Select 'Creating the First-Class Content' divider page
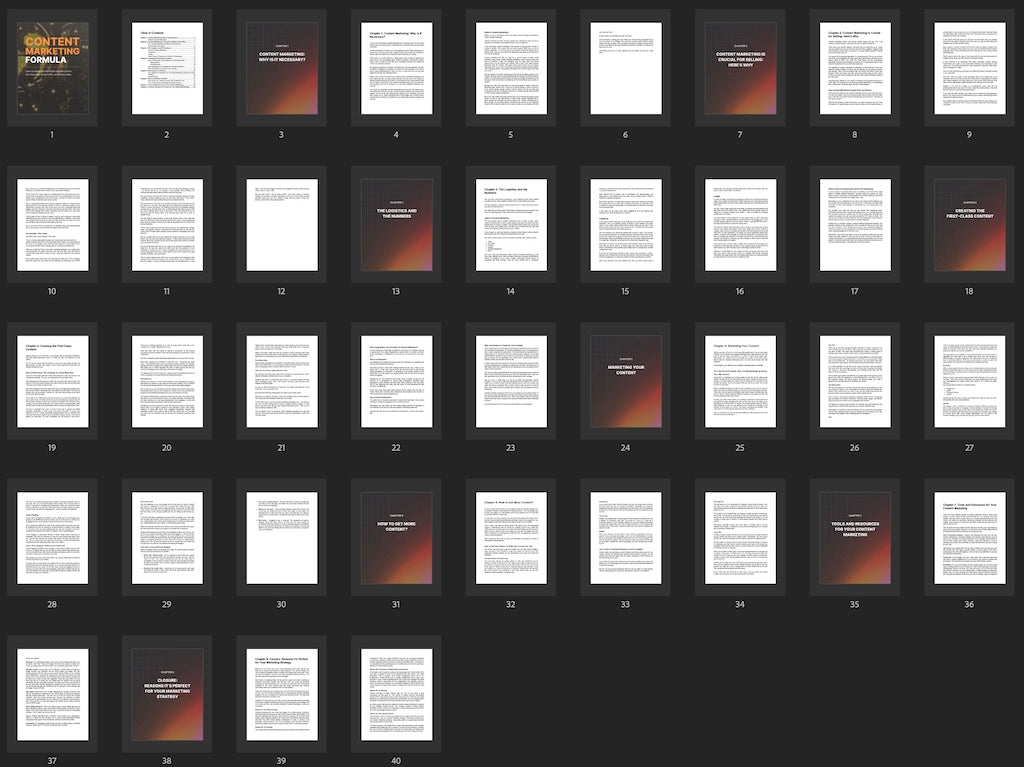This screenshot has height=767, width=1024. click(969, 225)
